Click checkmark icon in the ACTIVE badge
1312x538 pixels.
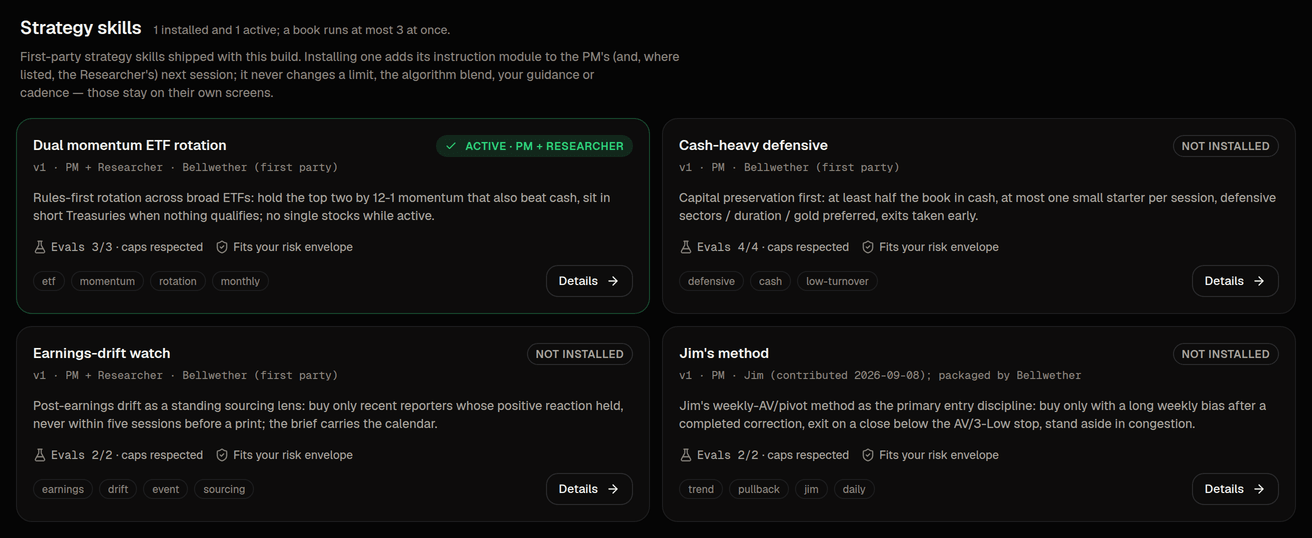[x=451, y=146]
